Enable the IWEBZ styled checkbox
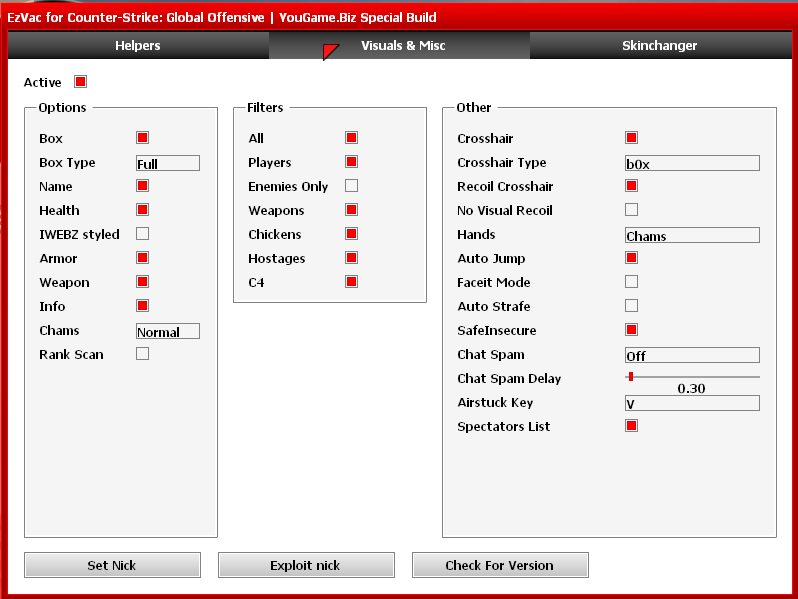Image resolution: width=798 pixels, height=599 pixels. click(142, 234)
